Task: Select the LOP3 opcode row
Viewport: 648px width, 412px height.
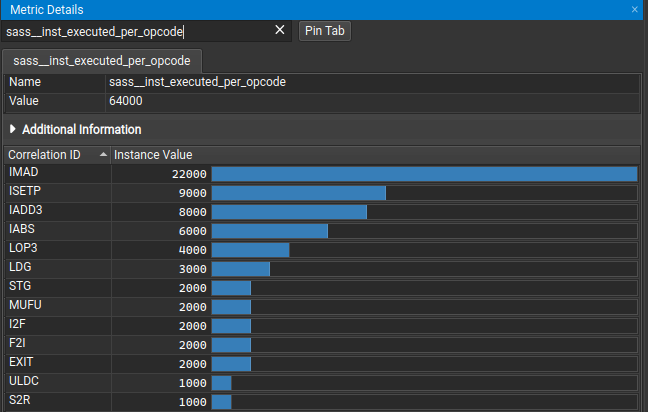Action: click(x=322, y=250)
